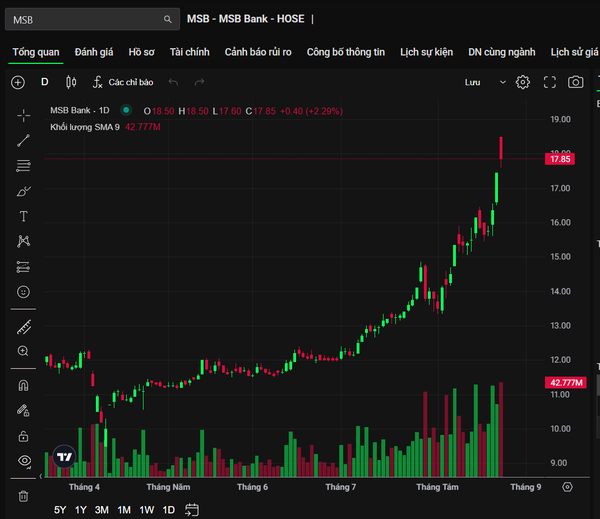The image size is (600, 519).
Task: Hide all drawings with eye icon
Action: point(24,461)
